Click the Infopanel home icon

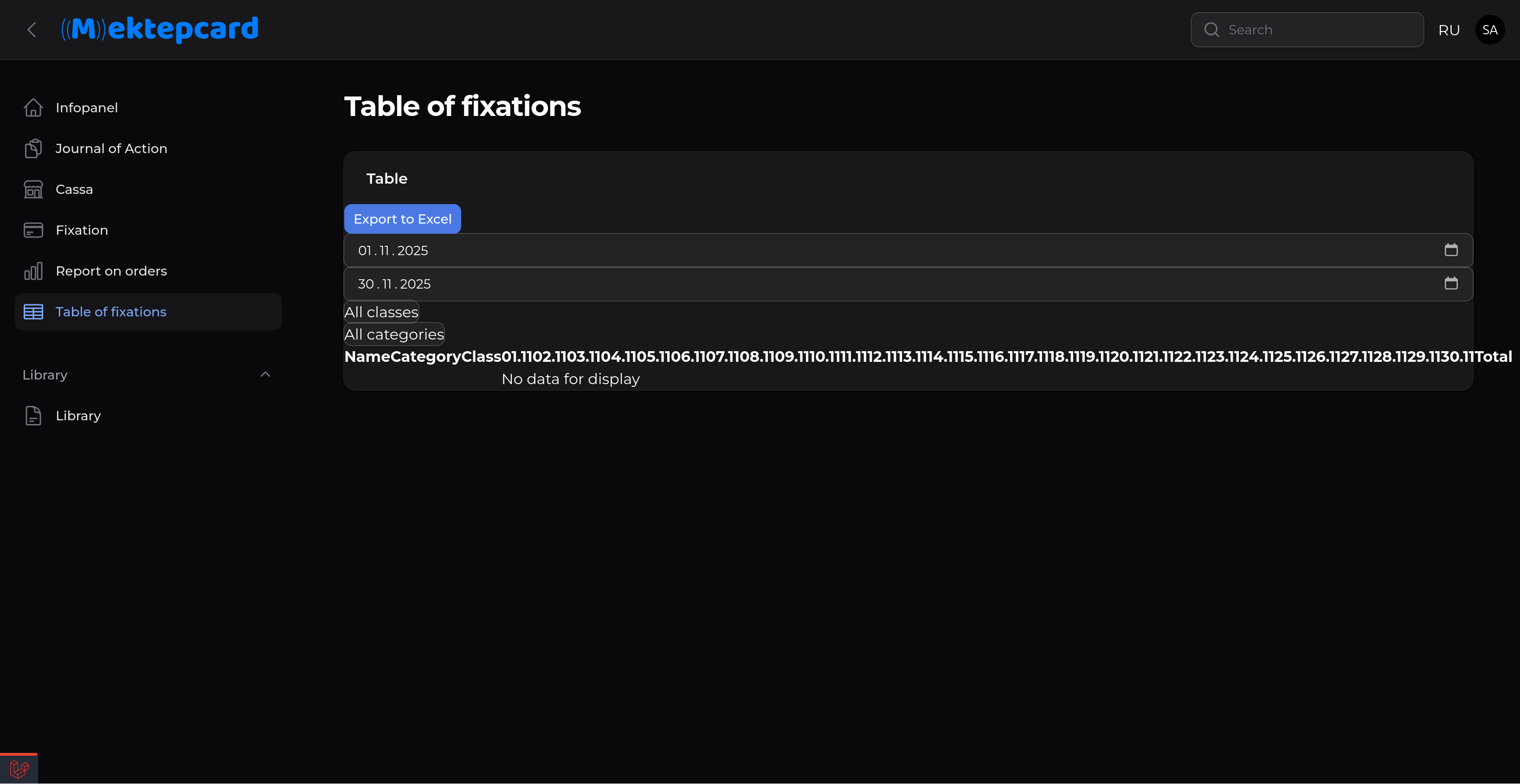click(x=33, y=107)
